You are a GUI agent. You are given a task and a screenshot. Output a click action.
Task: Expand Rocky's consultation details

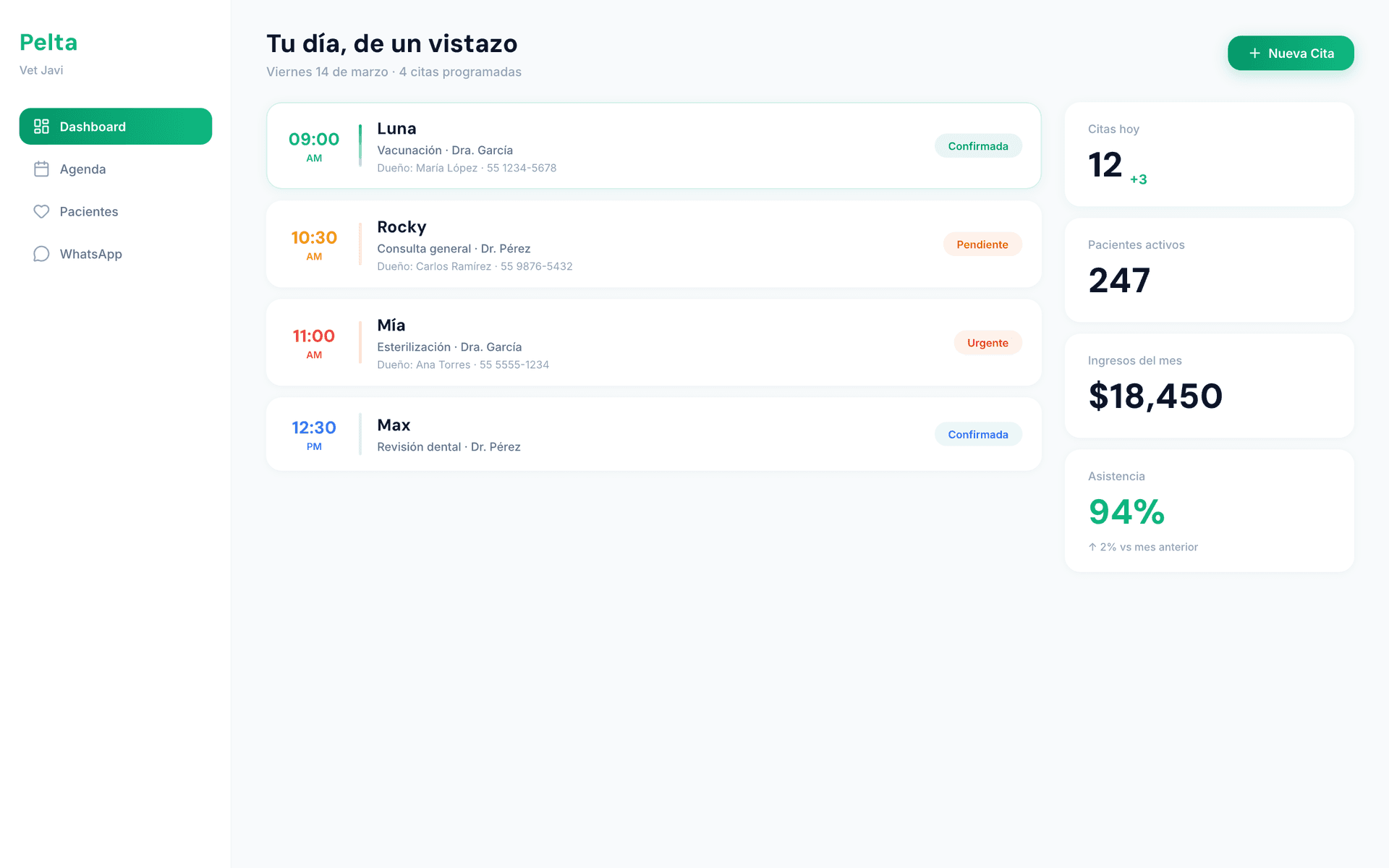click(651, 244)
